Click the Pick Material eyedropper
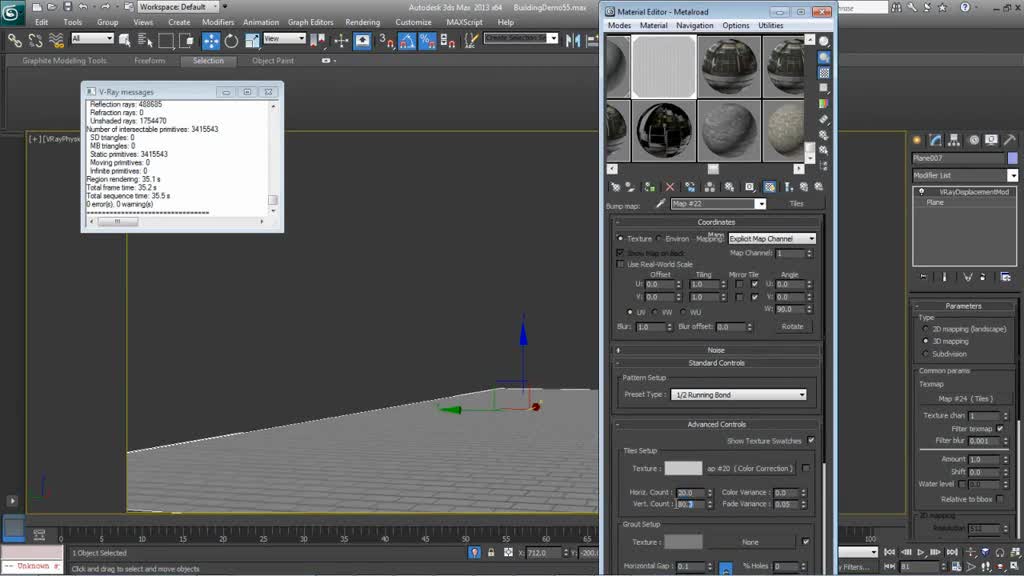Image resolution: width=1024 pixels, height=576 pixels. (x=660, y=204)
